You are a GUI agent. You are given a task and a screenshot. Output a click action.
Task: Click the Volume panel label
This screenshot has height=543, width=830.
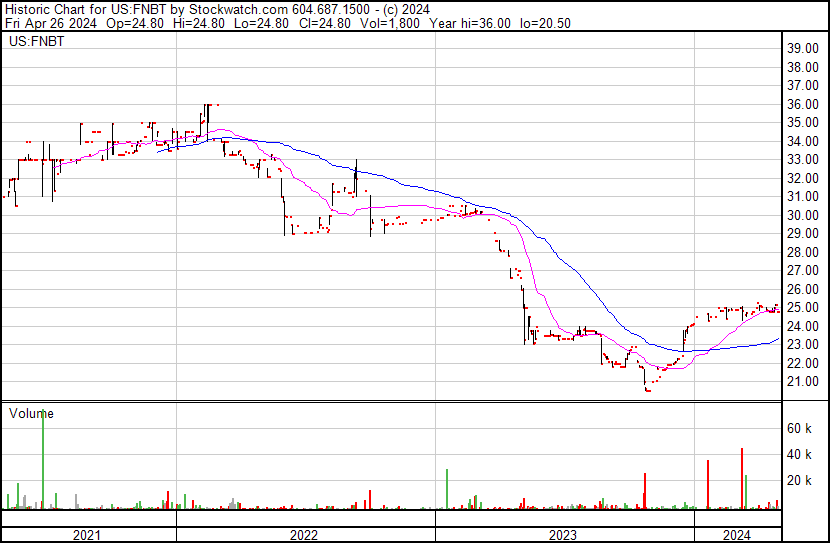point(31,413)
